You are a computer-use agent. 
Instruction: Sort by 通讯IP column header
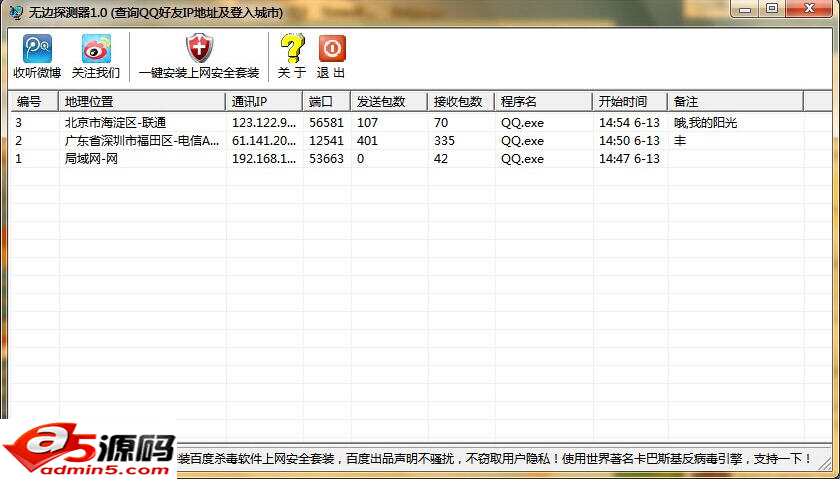click(x=264, y=101)
